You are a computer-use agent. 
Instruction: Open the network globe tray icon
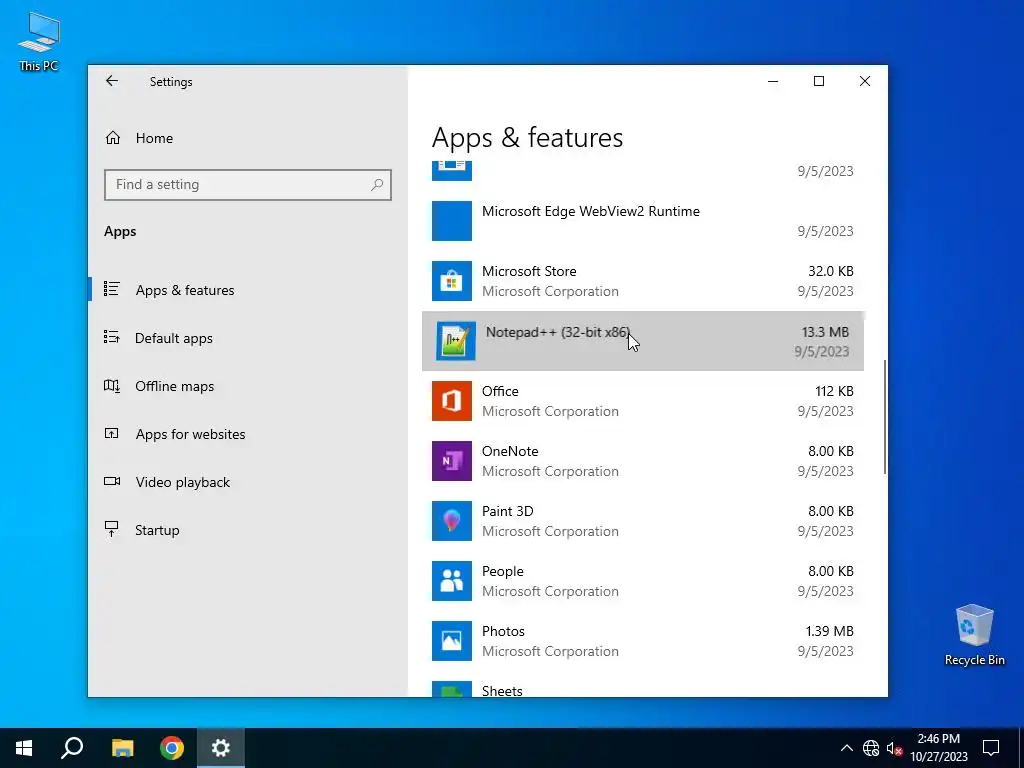point(871,748)
